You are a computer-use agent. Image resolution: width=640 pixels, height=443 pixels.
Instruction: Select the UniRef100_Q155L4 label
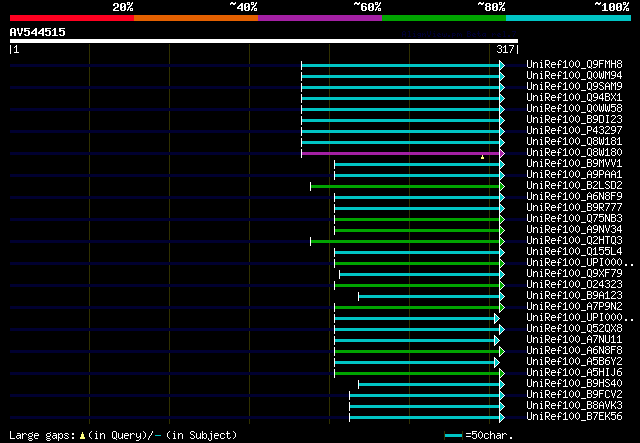574,252
